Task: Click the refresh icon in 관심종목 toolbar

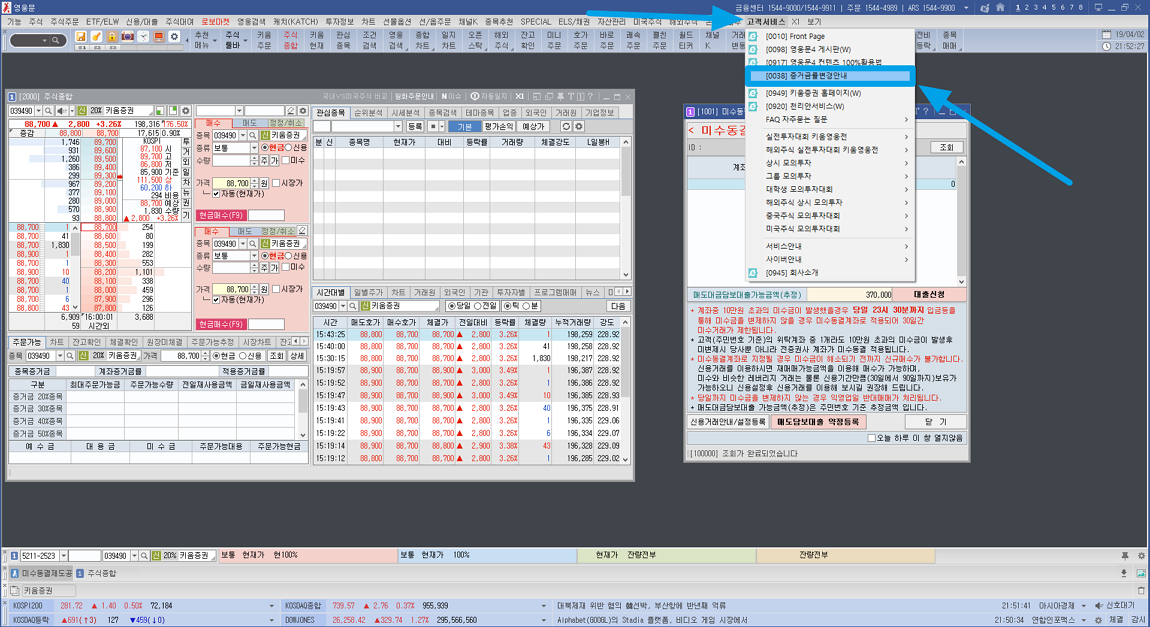Action: point(565,127)
